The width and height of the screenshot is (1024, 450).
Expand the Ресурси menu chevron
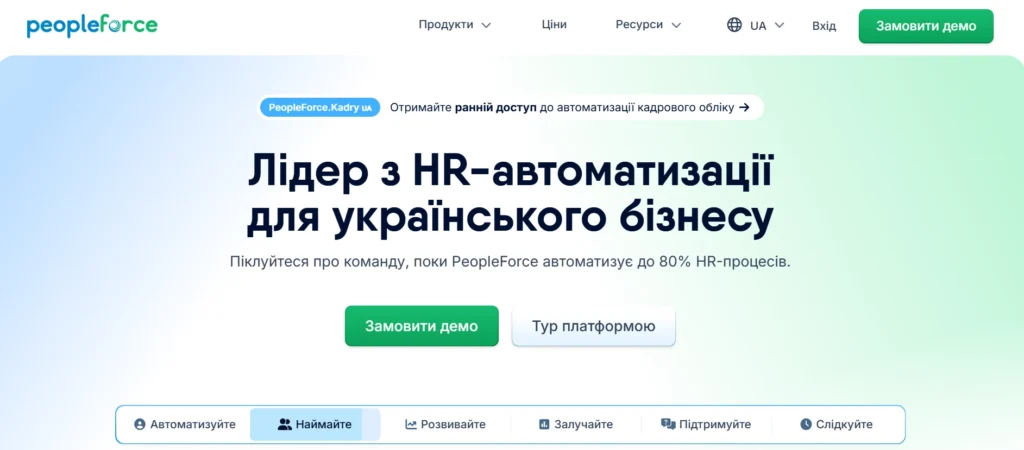click(x=676, y=25)
